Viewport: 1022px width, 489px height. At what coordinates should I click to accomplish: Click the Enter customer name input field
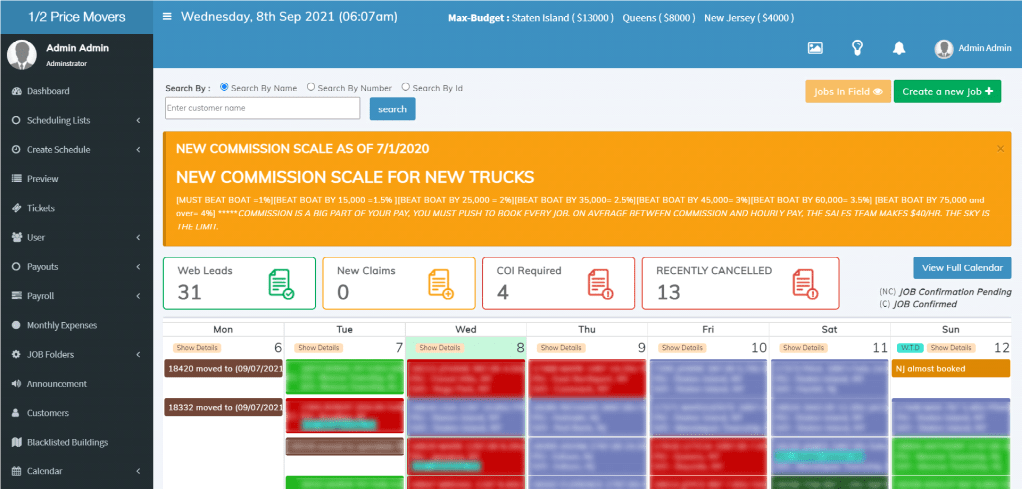pyautogui.click(x=262, y=108)
